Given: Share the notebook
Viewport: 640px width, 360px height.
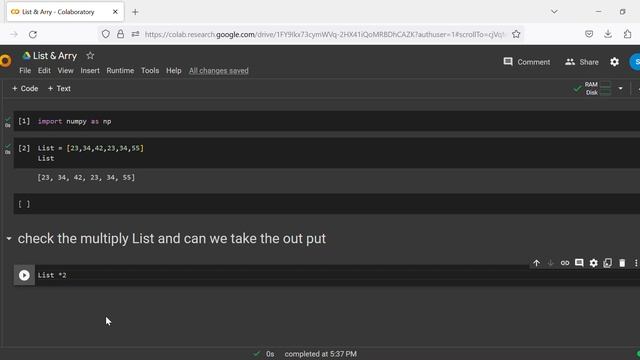Looking at the screenshot, I should [582, 62].
